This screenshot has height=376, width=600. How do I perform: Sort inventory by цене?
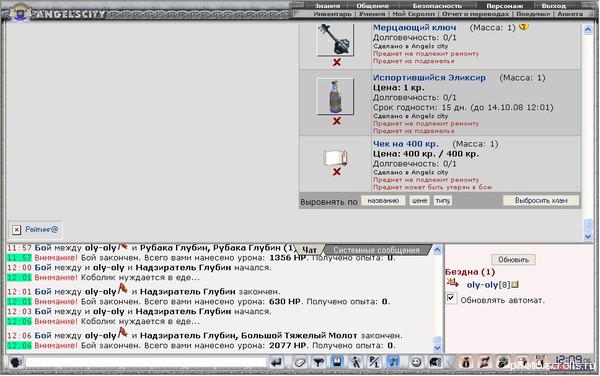[419, 200]
